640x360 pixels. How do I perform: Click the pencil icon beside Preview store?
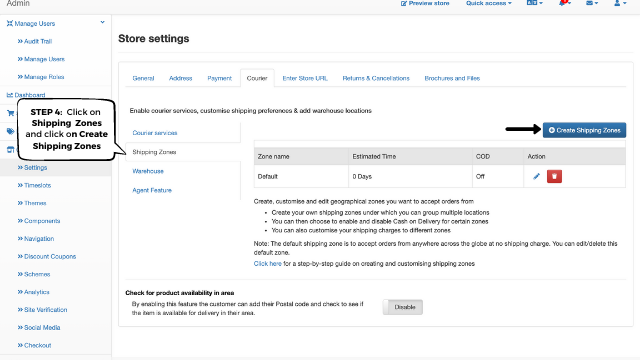[x=404, y=3]
